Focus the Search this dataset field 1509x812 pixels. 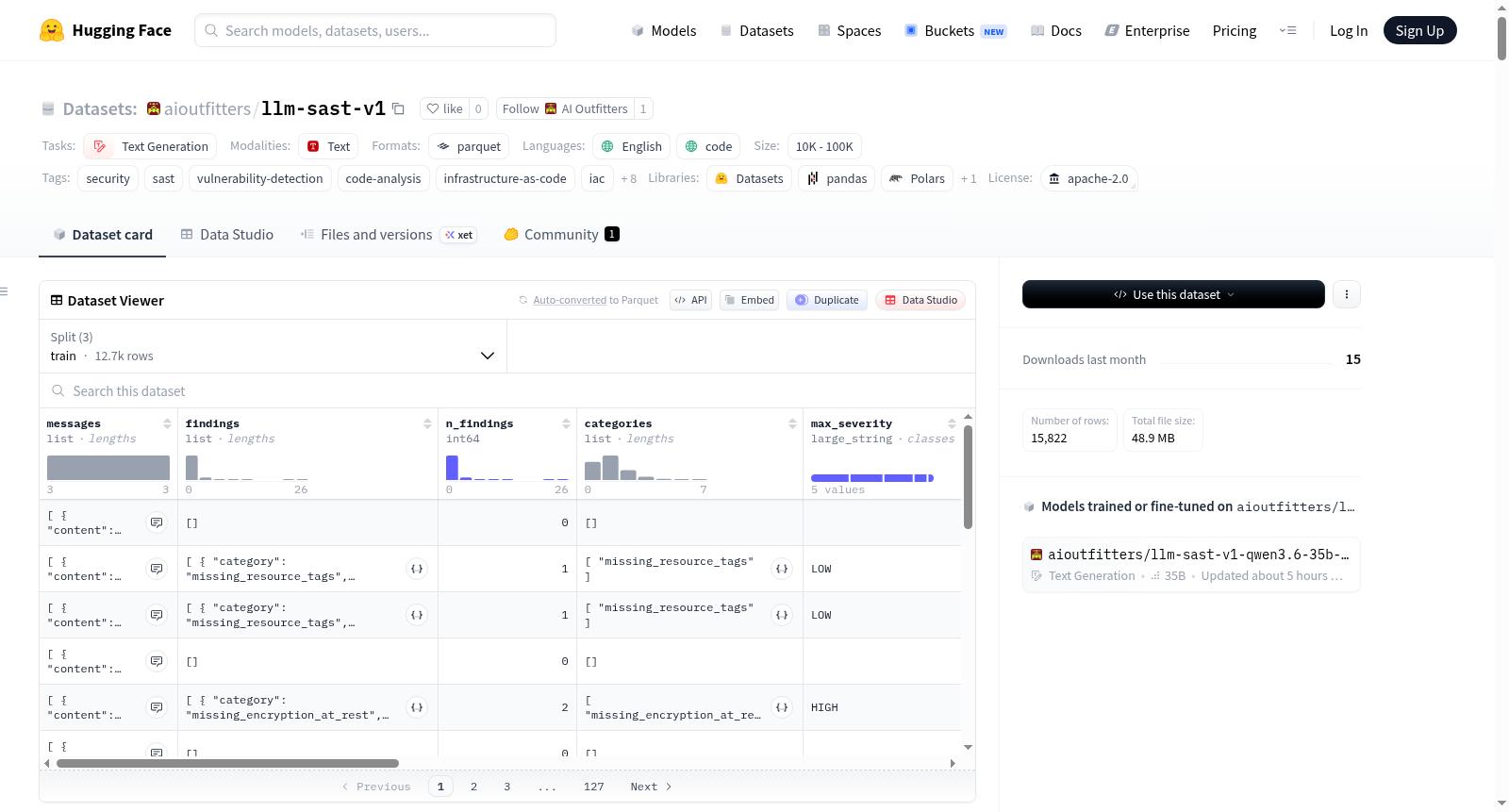[x=507, y=390]
